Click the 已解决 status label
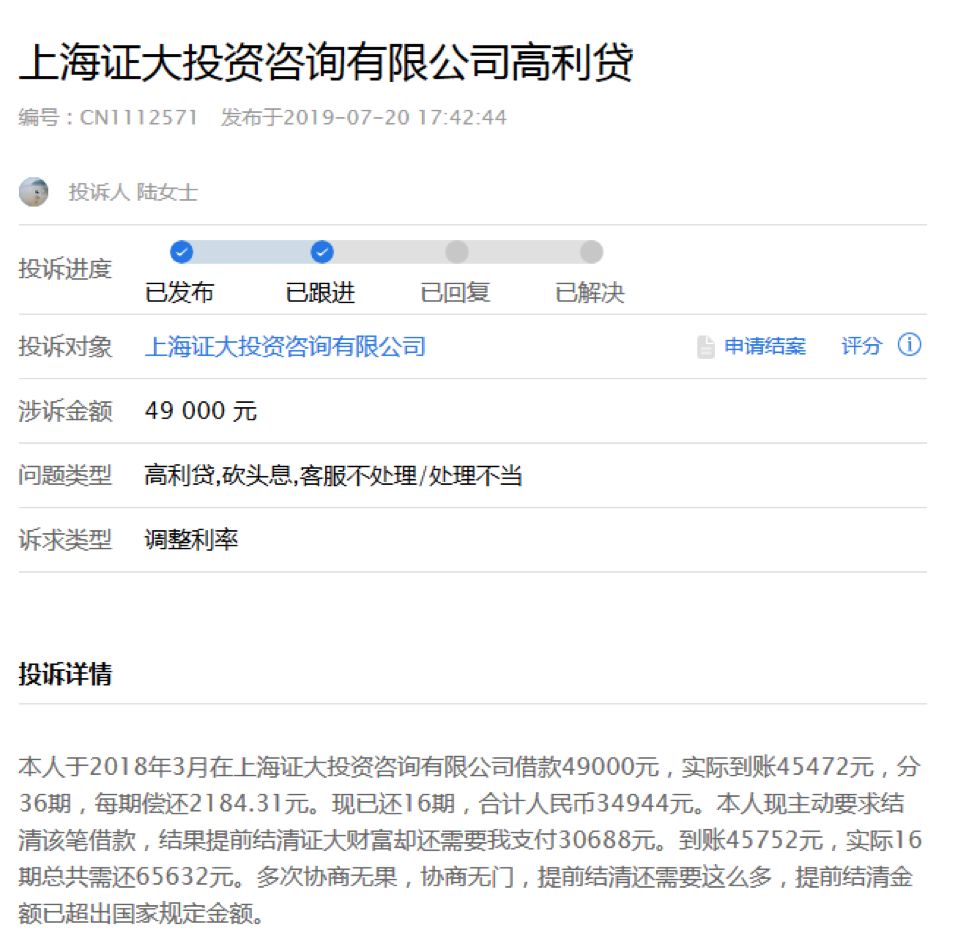 point(589,292)
